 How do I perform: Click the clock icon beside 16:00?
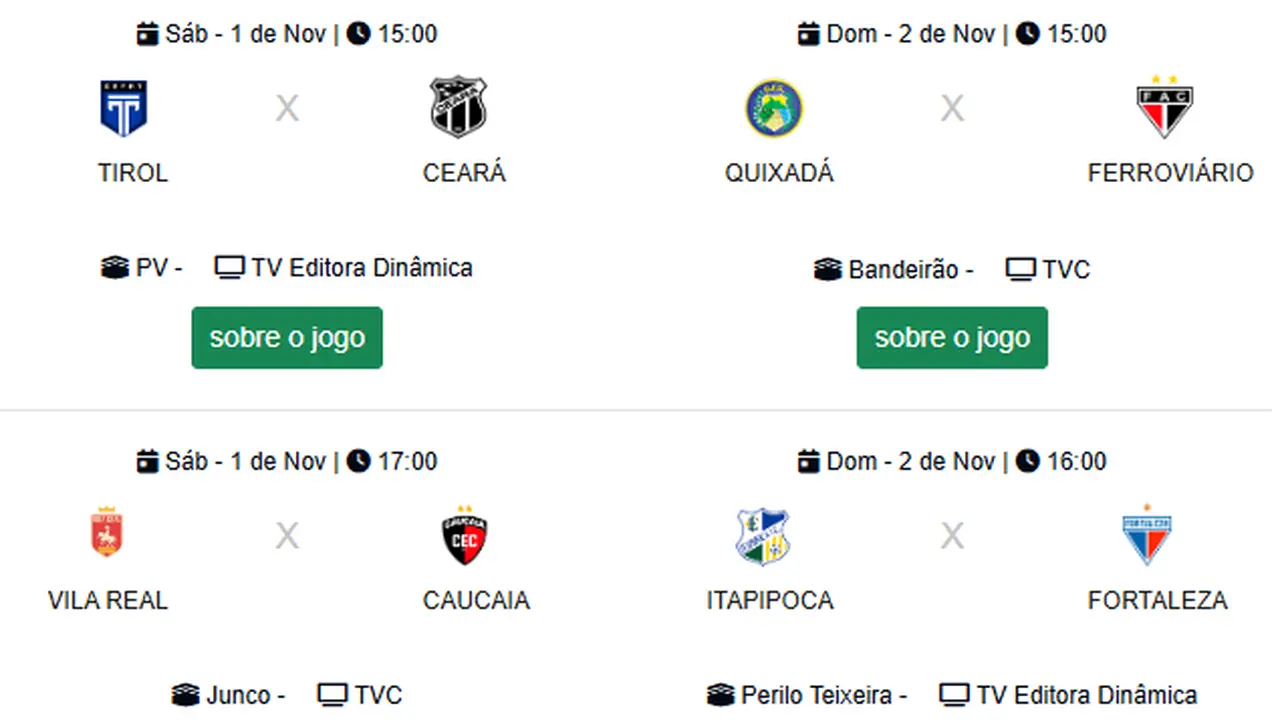[x=1028, y=461]
